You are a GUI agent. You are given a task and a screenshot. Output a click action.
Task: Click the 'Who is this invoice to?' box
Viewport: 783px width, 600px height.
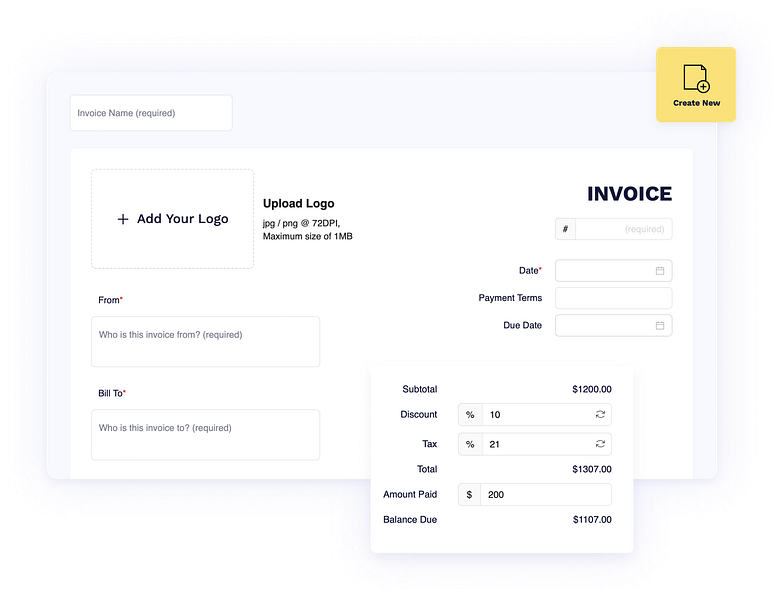tap(205, 435)
